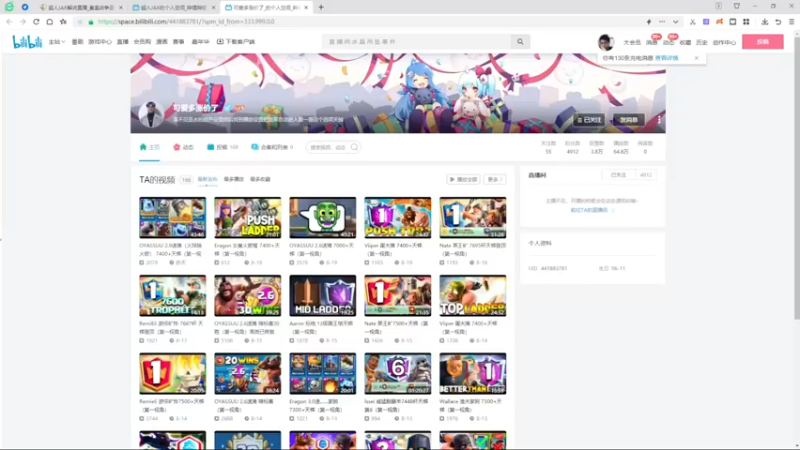Open the browser hamburger menu
The height and width of the screenshot is (450, 800).
click(x=791, y=22)
